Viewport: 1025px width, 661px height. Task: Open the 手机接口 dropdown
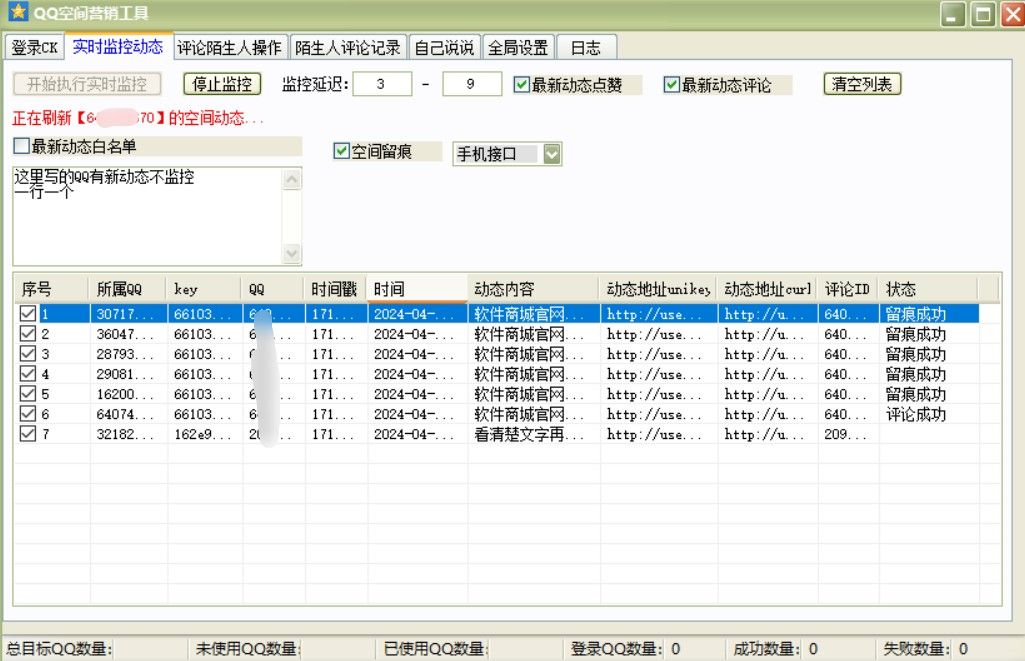point(552,154)
